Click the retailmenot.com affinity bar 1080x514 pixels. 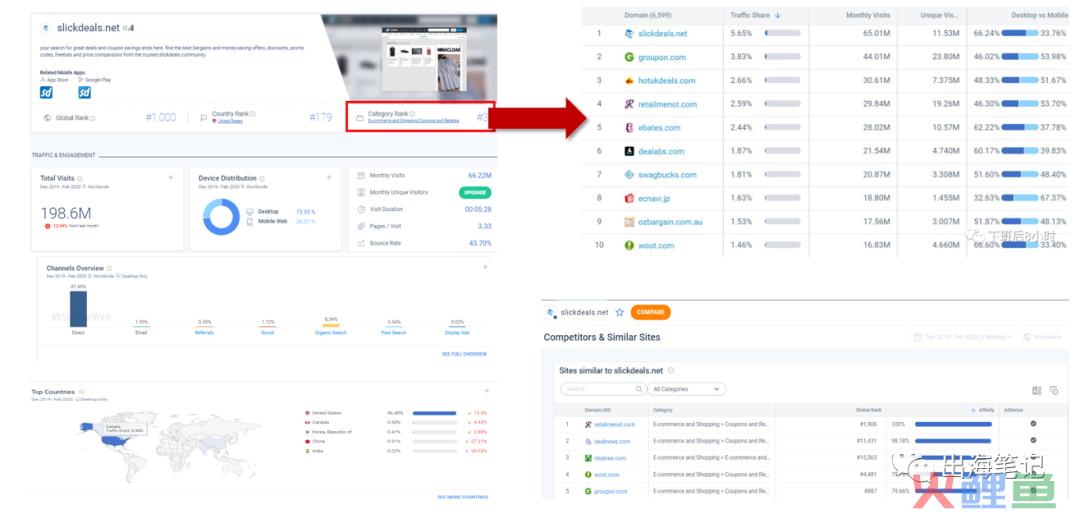pos(953,424)
